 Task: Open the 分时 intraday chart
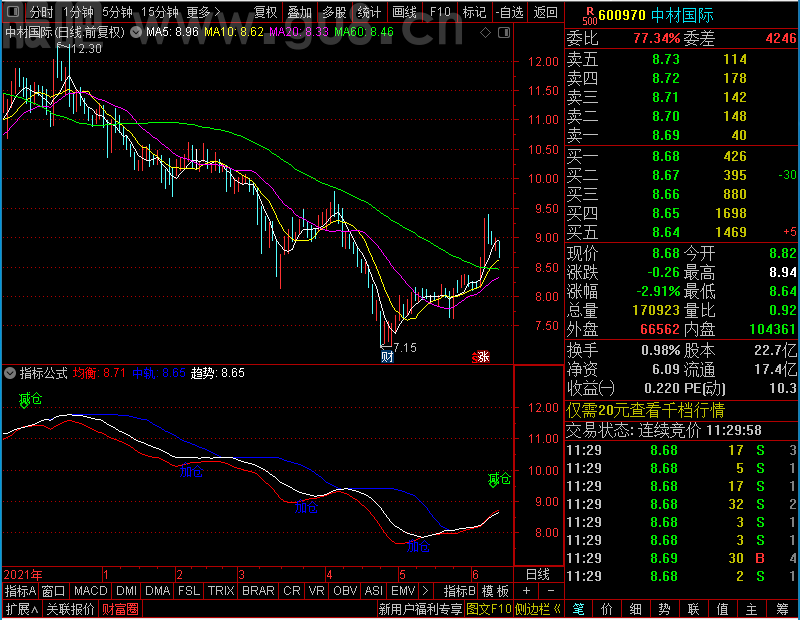tap(41, 12)
